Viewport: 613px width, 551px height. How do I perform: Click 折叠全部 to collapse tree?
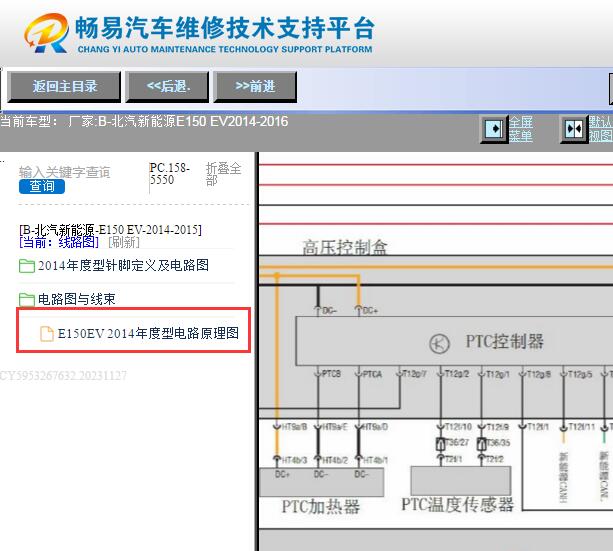click(x=223, y=174)
